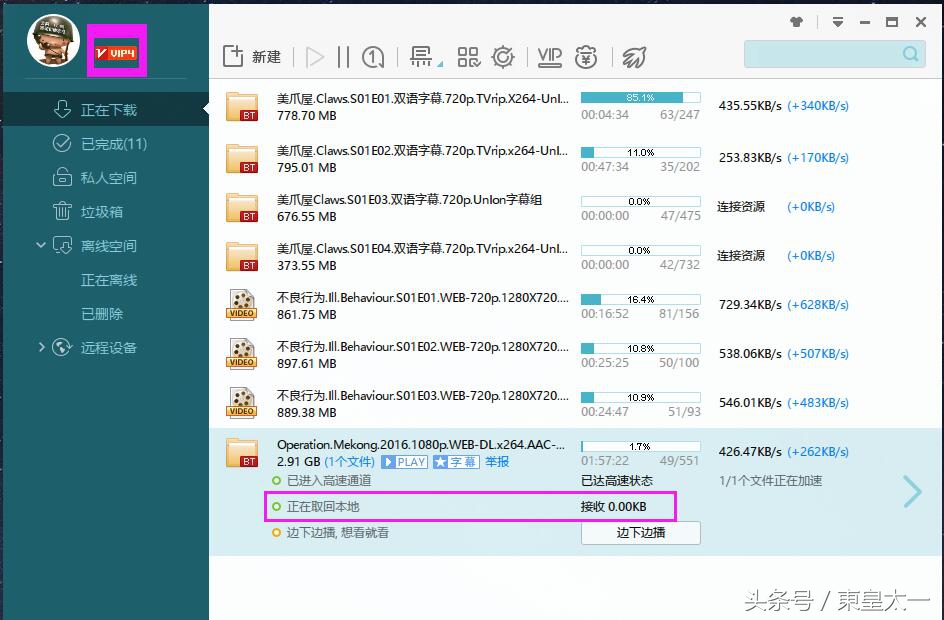Click acceleration speed (+628KB/s)

point(818,305)
